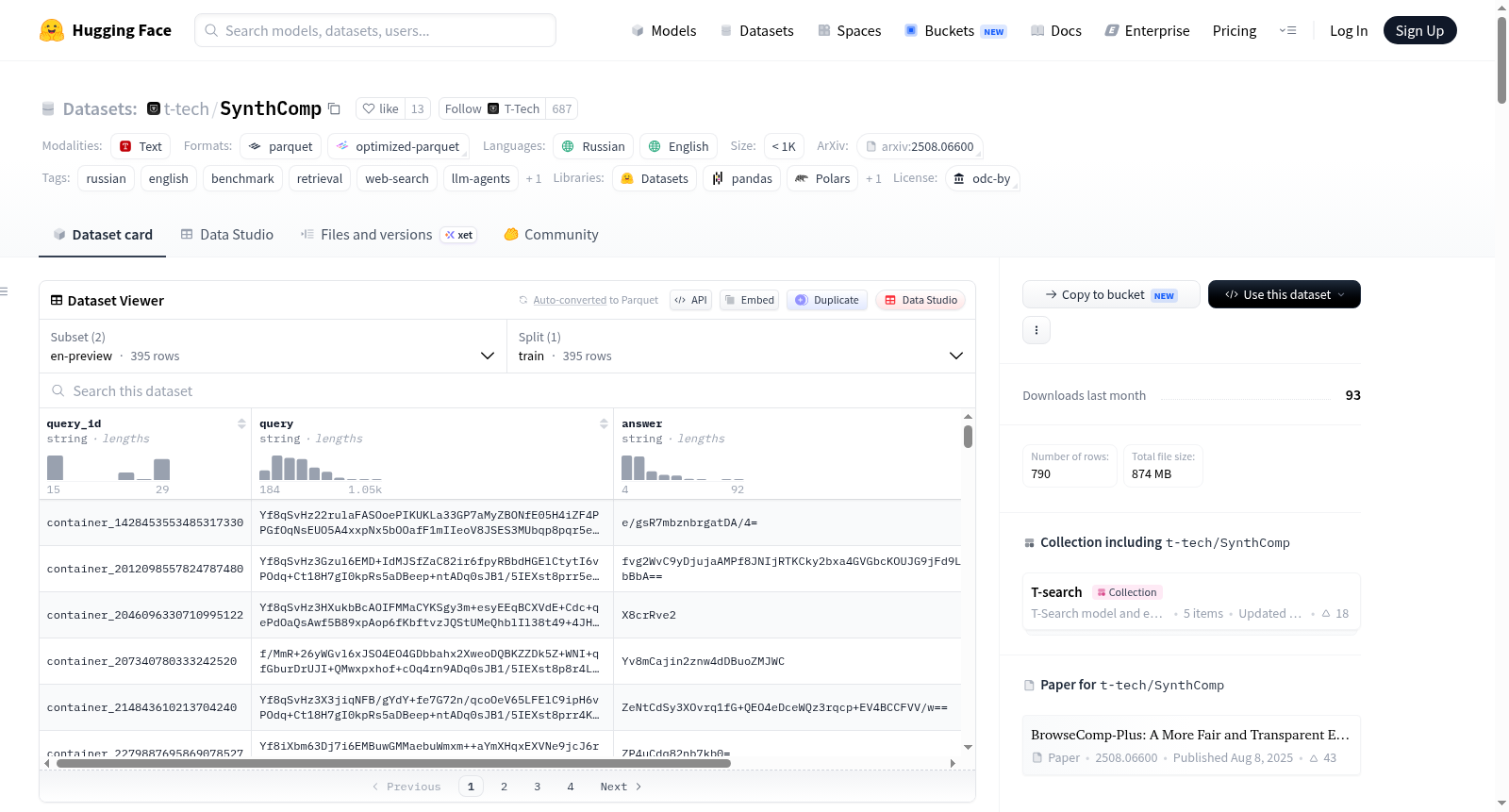Follow T-Tech organization
The image size is (1509, 812).
tap(492, 108)
